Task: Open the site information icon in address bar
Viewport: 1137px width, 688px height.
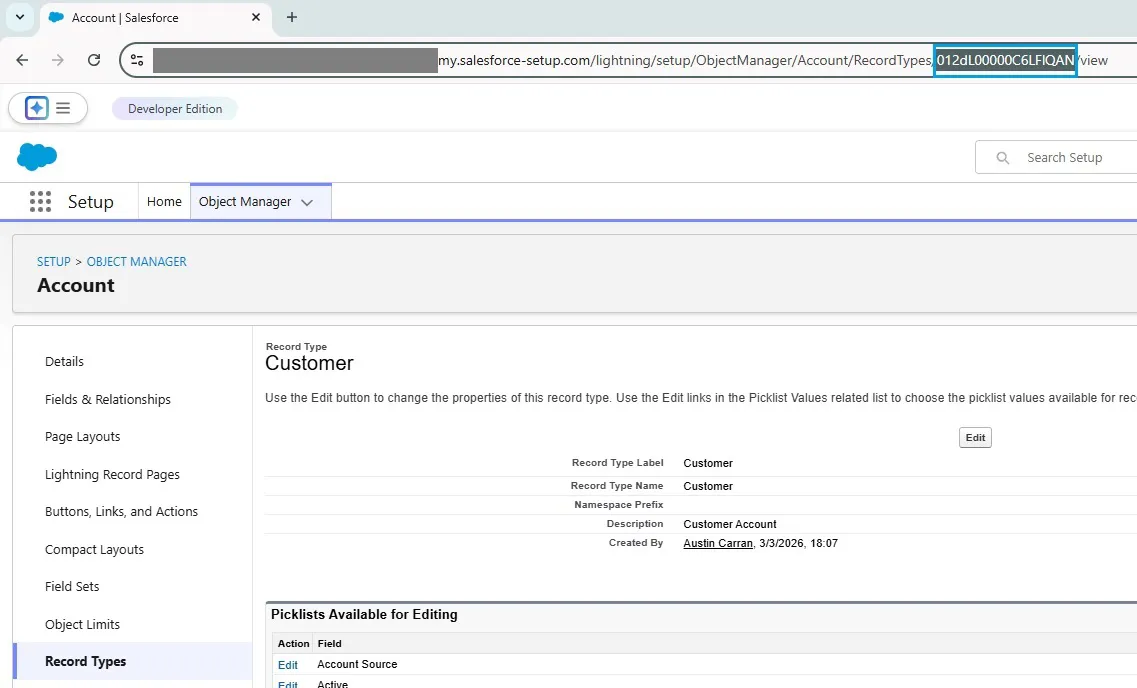Action: pos(137,60)
